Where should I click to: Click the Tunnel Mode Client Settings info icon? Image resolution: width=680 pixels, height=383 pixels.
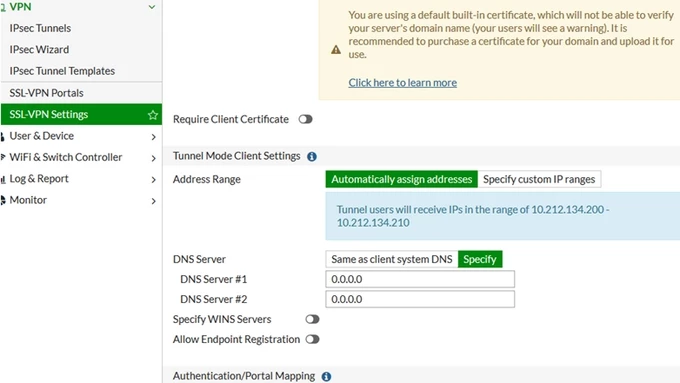click(x=312, y=157)
